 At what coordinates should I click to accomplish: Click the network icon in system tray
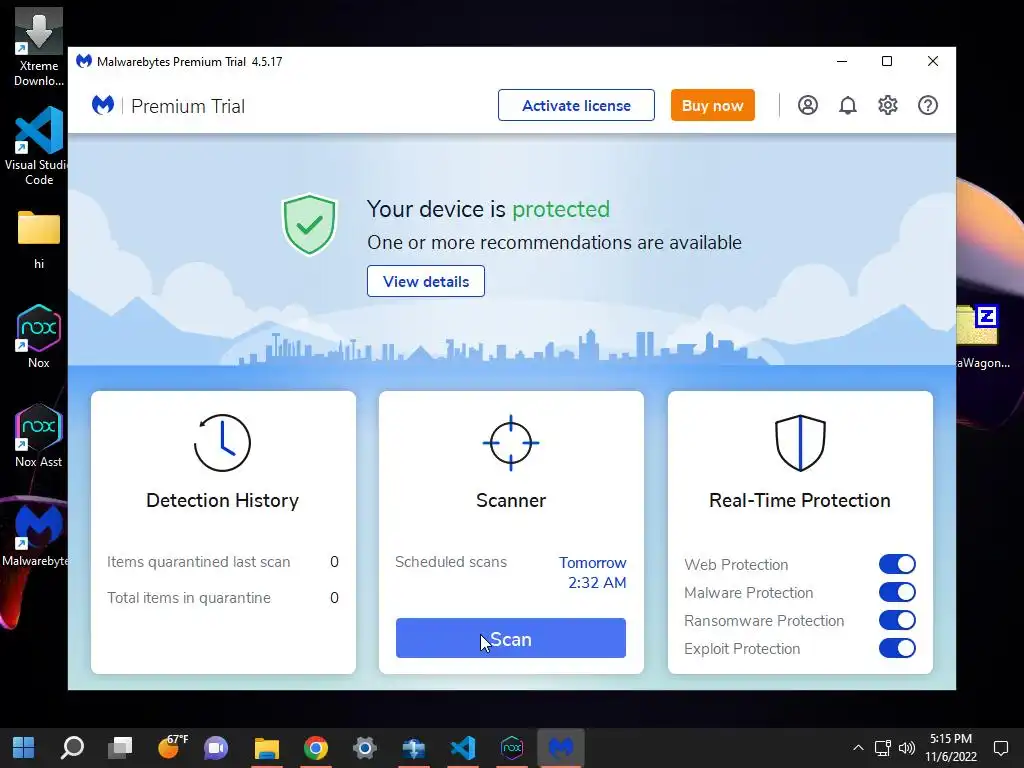click(x=883, y=748)
